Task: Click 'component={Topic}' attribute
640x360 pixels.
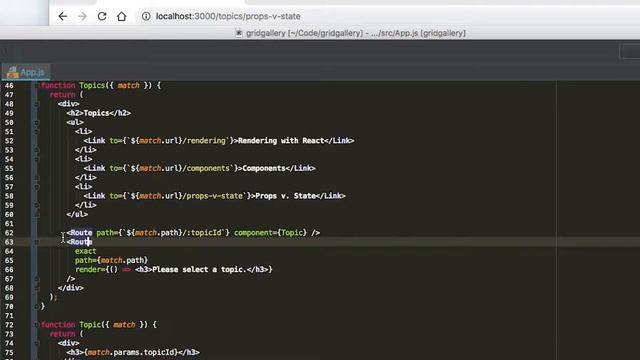Action: 271,233
